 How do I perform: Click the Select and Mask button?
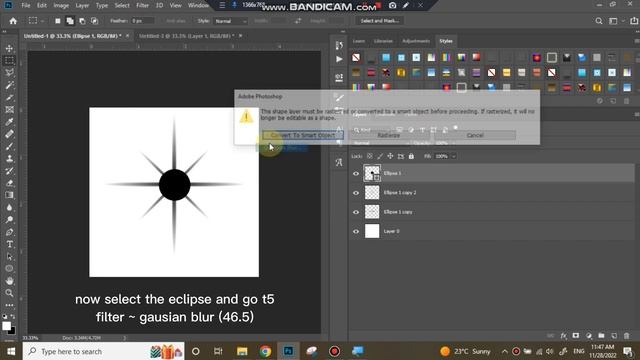click(380, 21)
